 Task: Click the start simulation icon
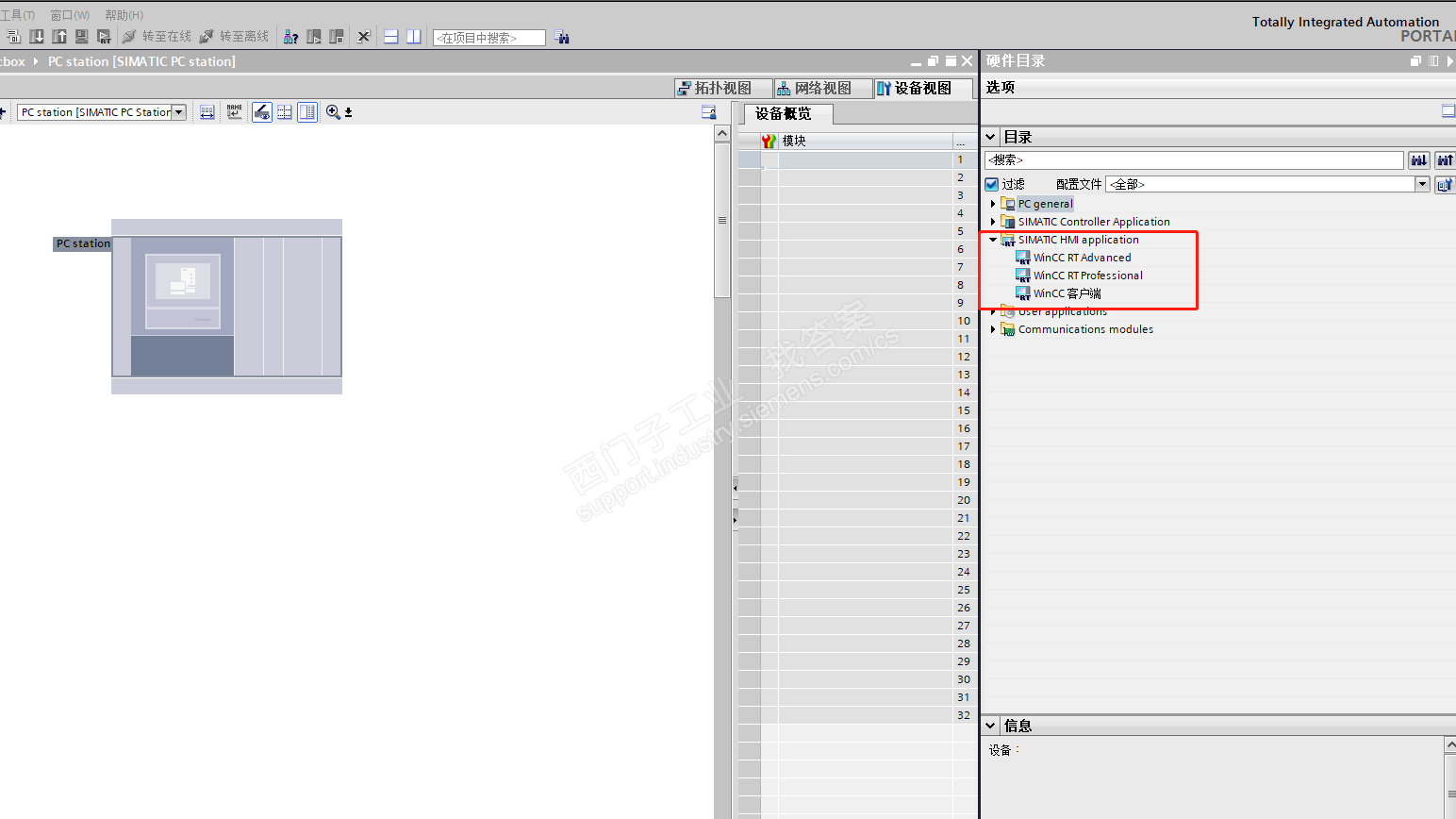82,37
